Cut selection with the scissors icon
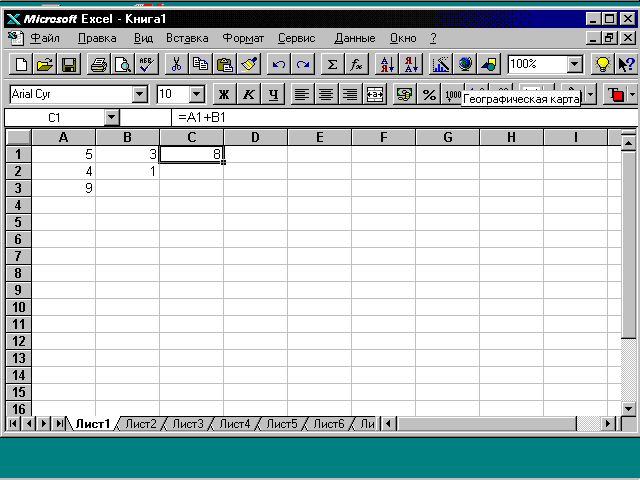Image resolution: width=640 pixels, height=480 pixels. (x=176, y=64)
